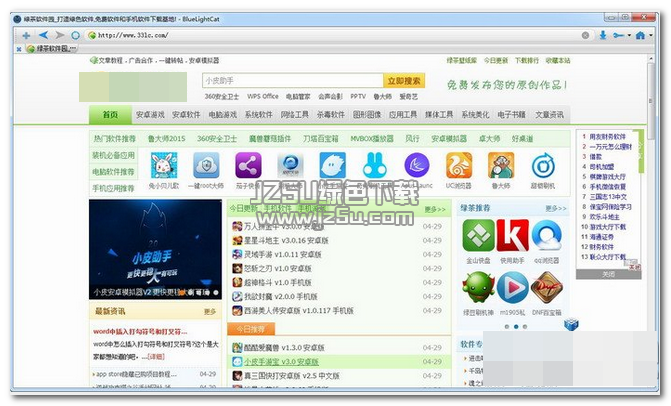Open downloads with the download arrow icon
The height and width of the screenshot is (406, 671).
[603, 35]
